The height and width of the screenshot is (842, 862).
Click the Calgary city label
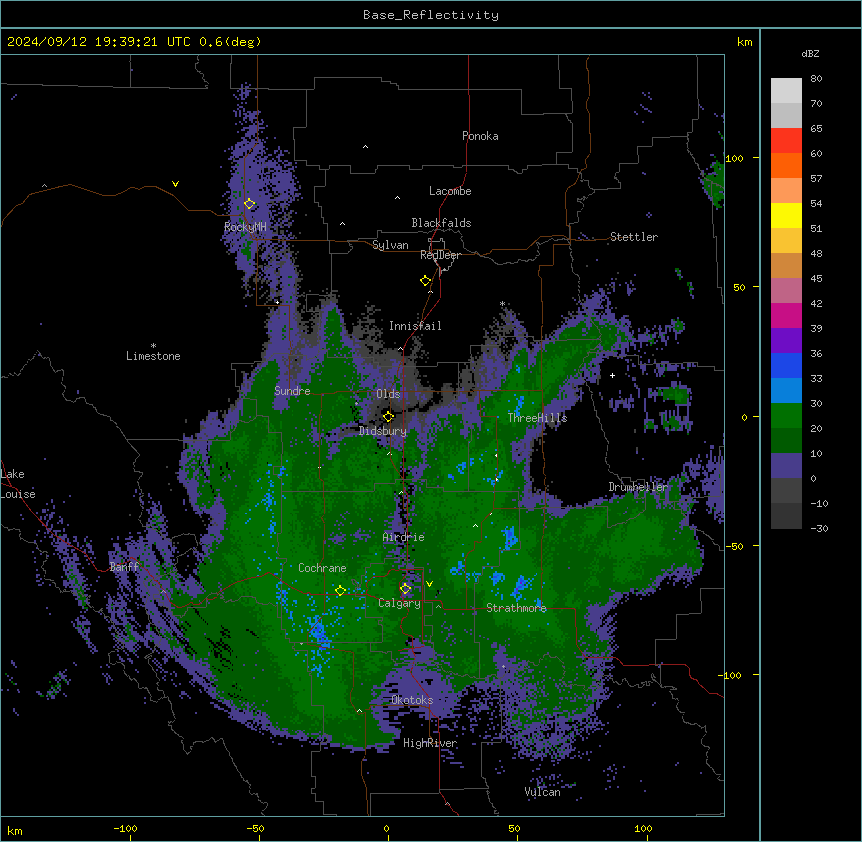(399, 603)
